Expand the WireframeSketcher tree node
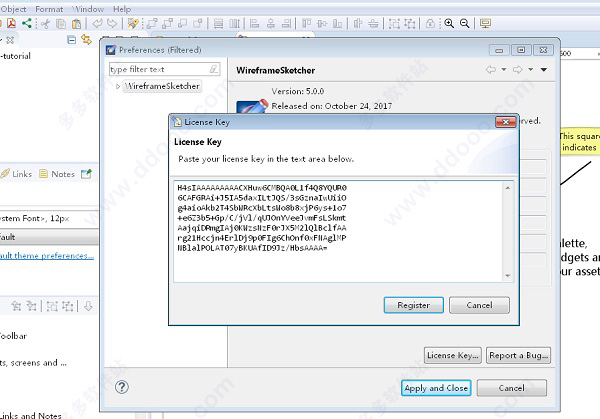600x419 pixels. tap(118, 86)
